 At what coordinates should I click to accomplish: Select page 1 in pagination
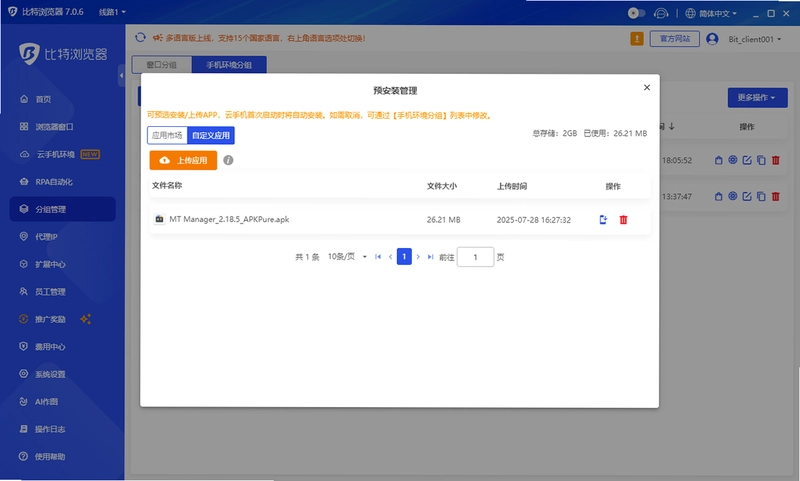click(404, 257)
